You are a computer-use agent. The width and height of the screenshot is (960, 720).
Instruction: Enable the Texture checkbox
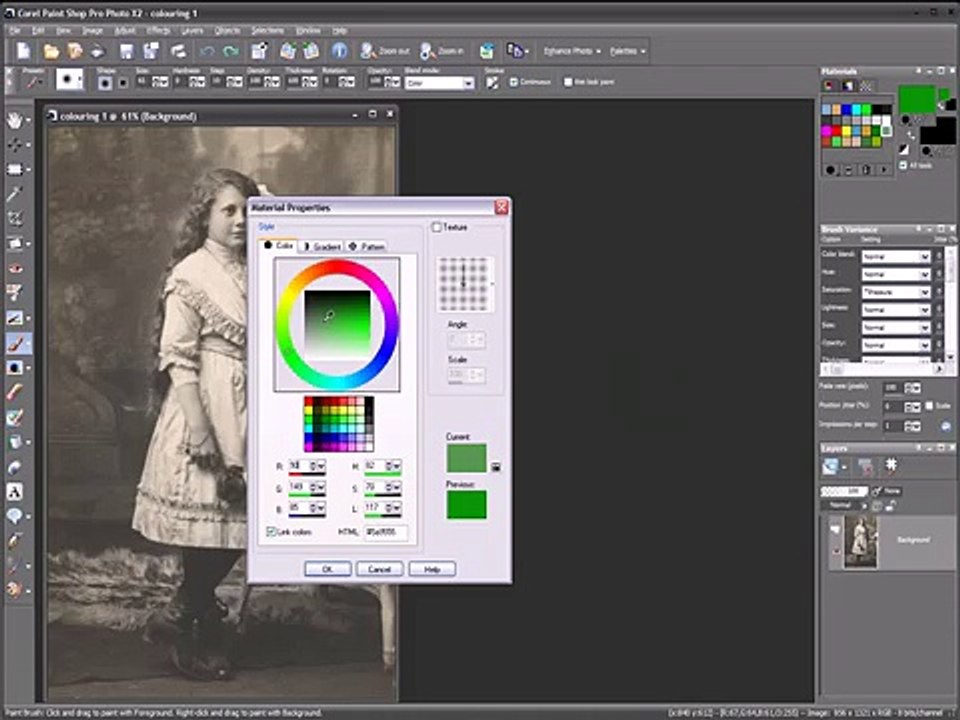point(437,227)
